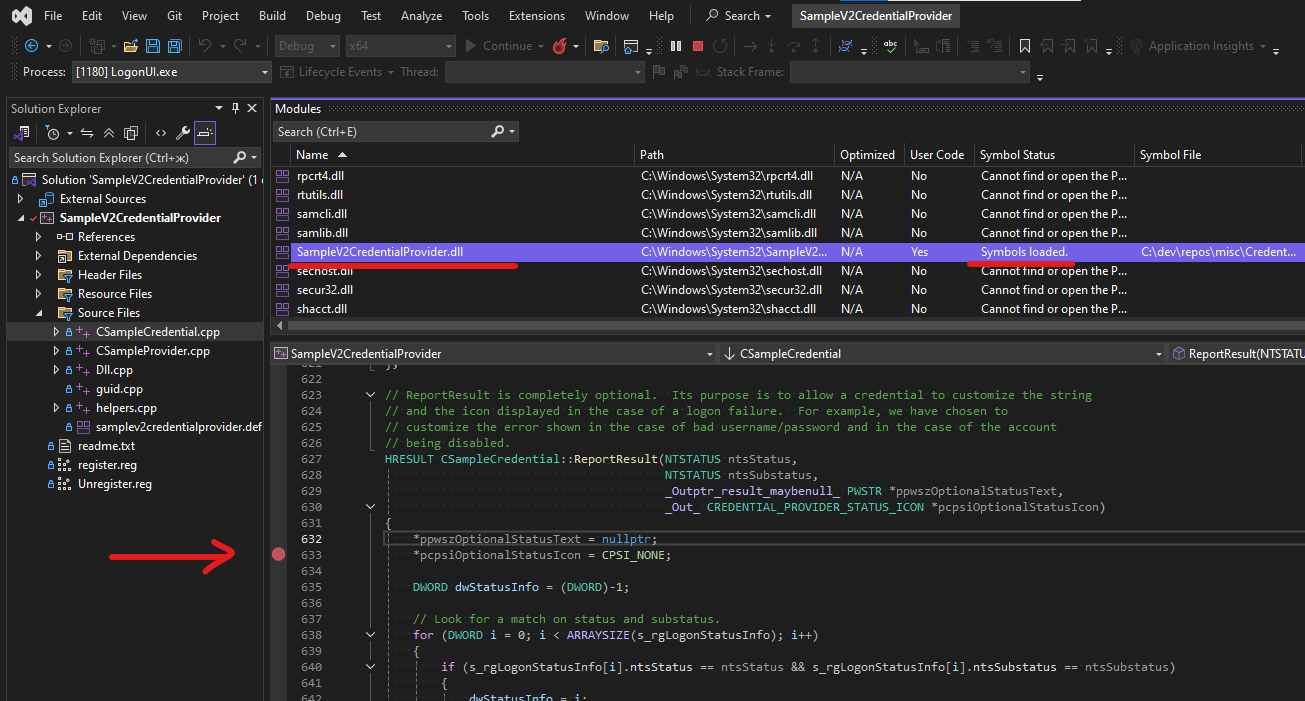This screenshot has width=1305, height=701.
Task: Click Save All in the toolbar
Action: [x=174, y=46]
